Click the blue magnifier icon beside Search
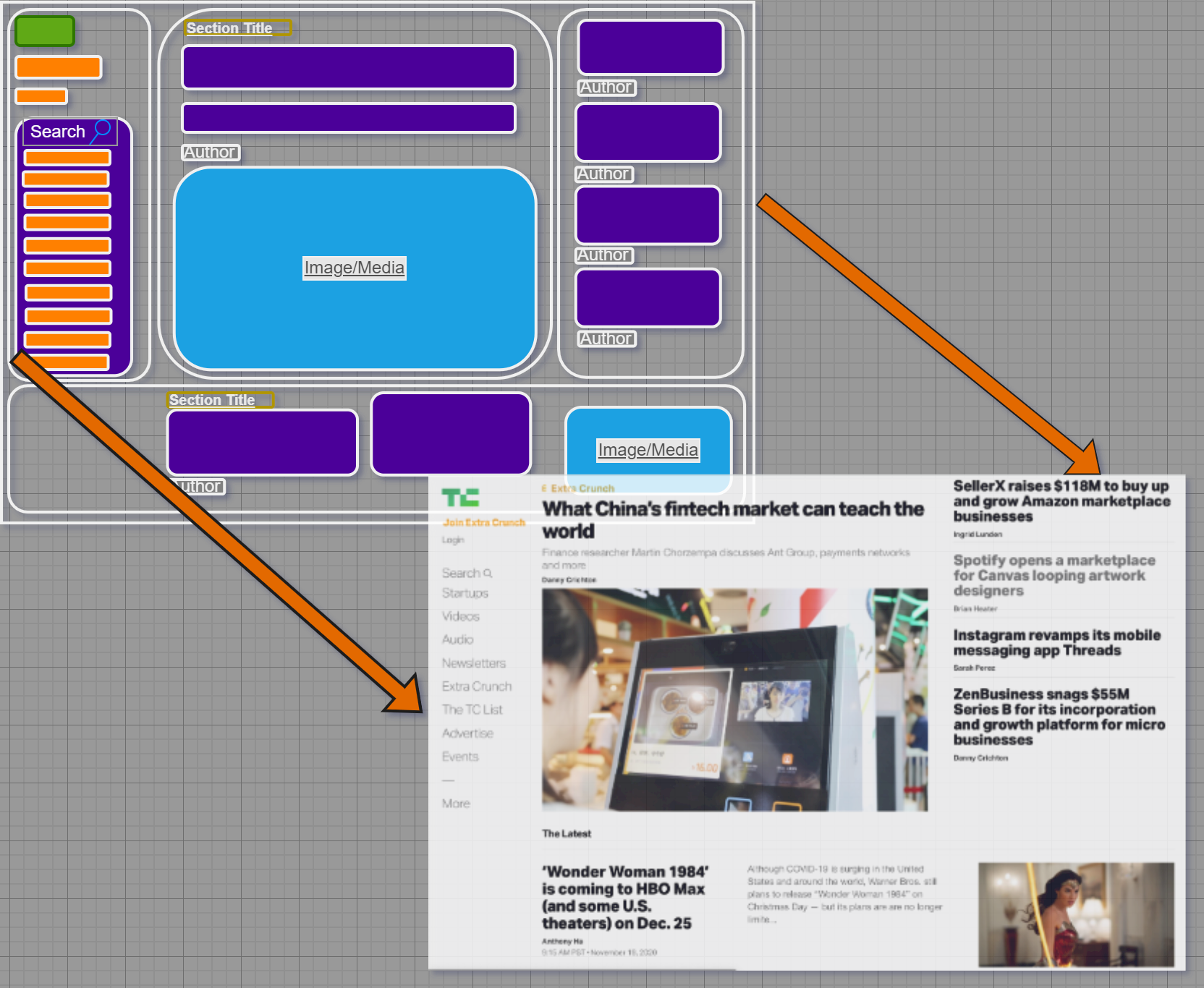The height and width of the screenshot is (988, 1204). click(102, 130)
